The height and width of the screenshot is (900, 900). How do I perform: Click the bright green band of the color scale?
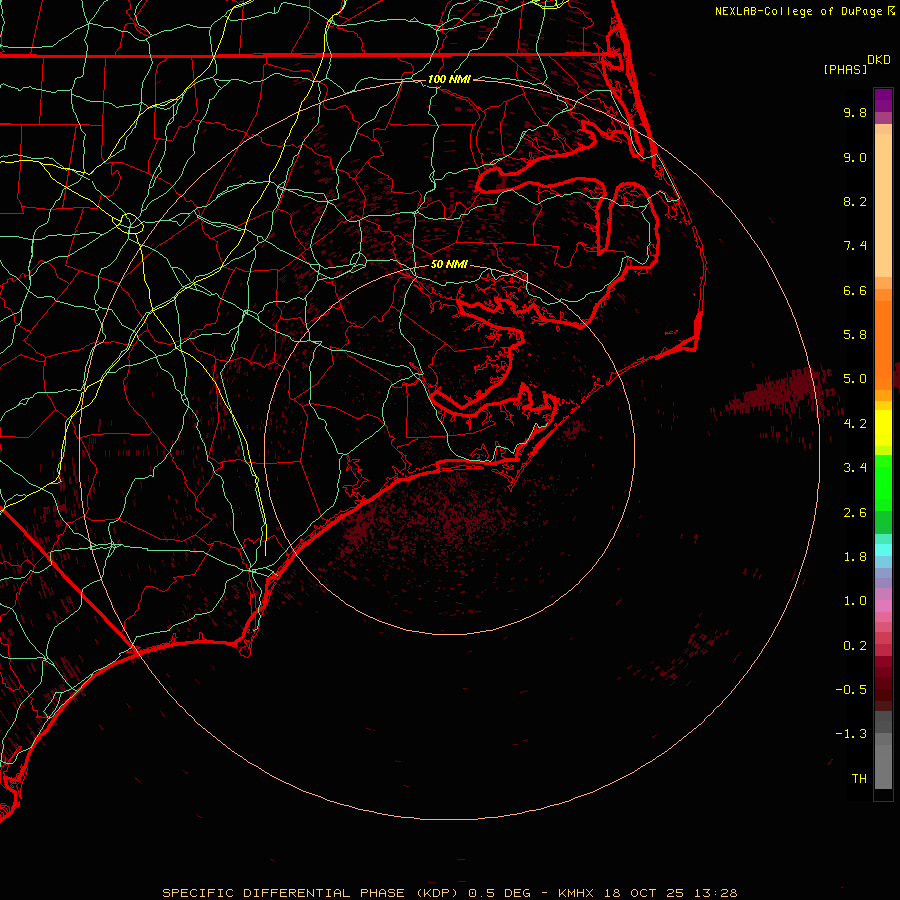[883, 482]
